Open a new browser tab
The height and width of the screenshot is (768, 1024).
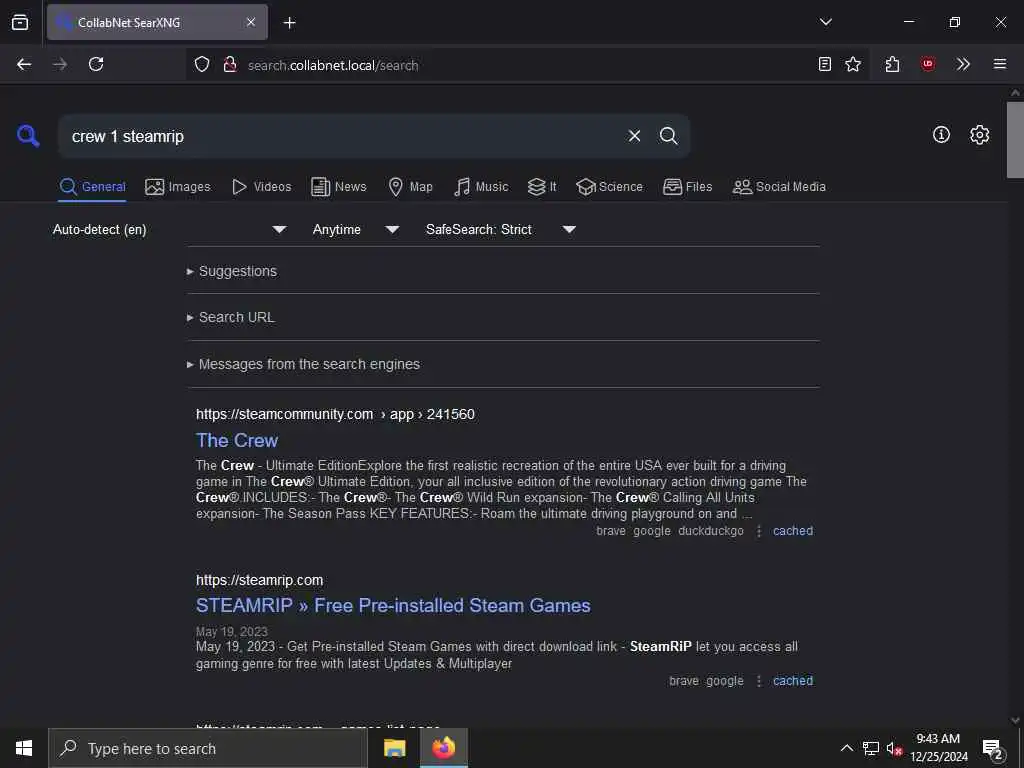(x=289, y=23)
